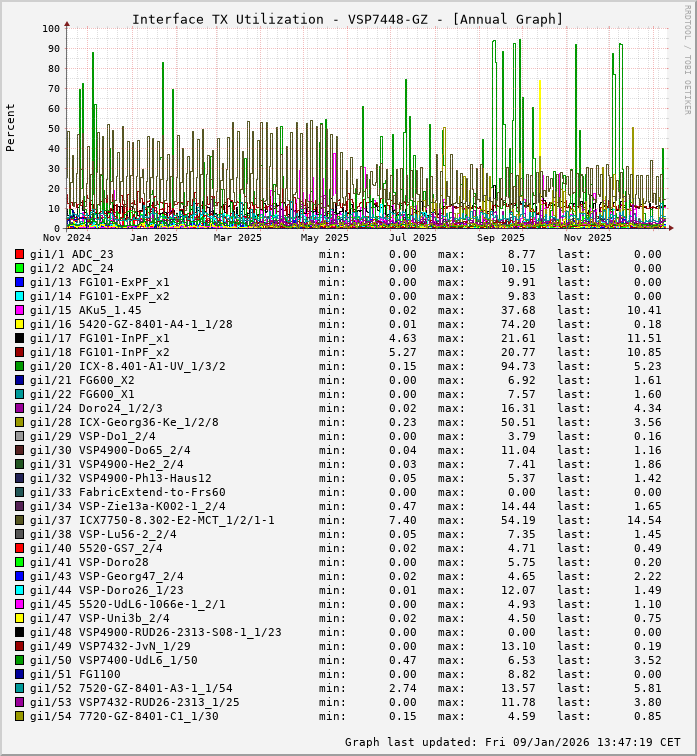Screen dimensions: 697x756
Task: Click the gi1/51 FG1100 legend label
Action: (x=75, y=674)
